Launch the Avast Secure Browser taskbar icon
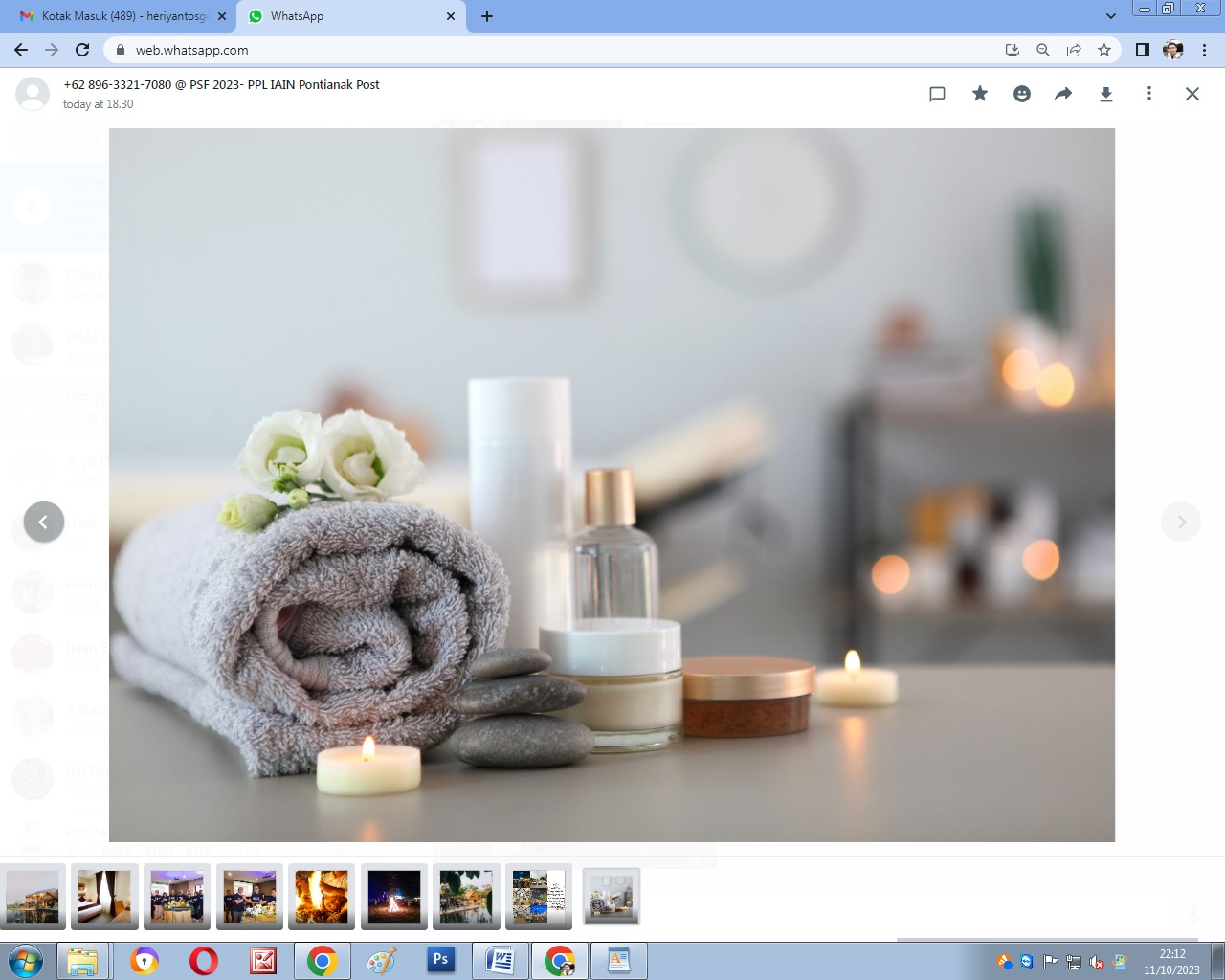Screen dimensions: 1225x980 145,961
